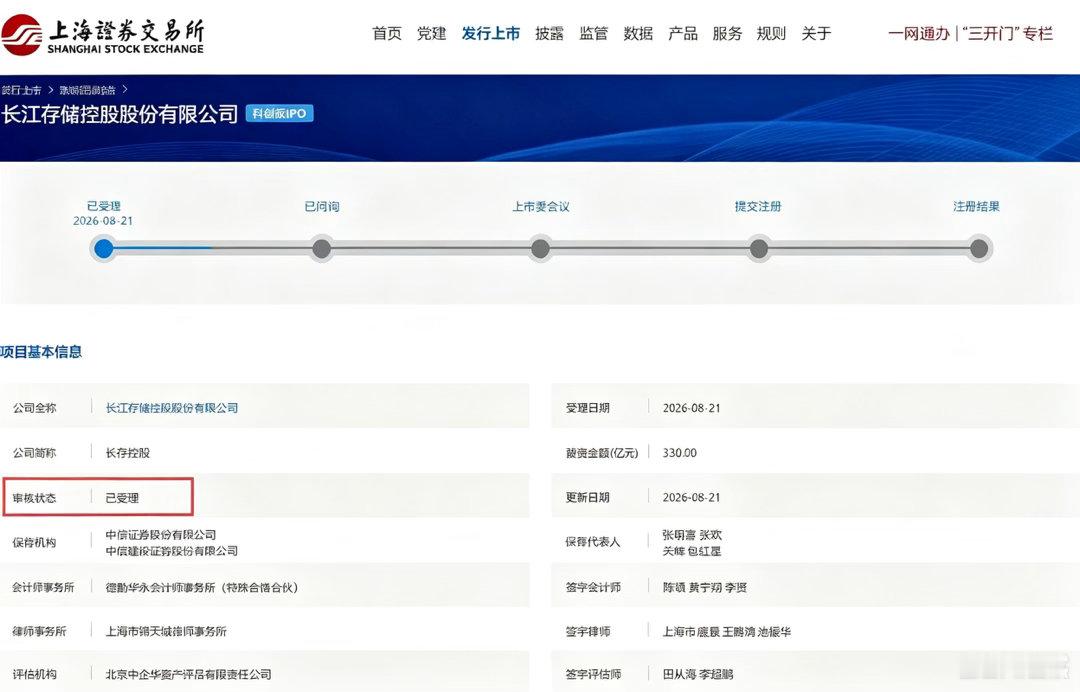Click the signing lawyers value row
The image size is (1080, 692).
pos(727,631)
